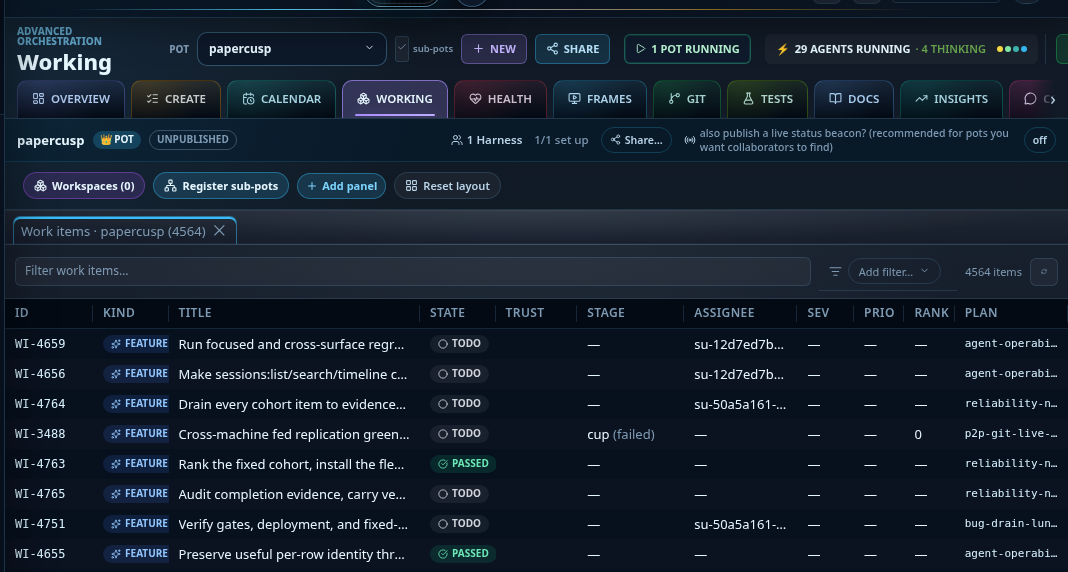Toggle the live status beacon off switch
Viewport: 1068px width, 572px height.
1039,140
